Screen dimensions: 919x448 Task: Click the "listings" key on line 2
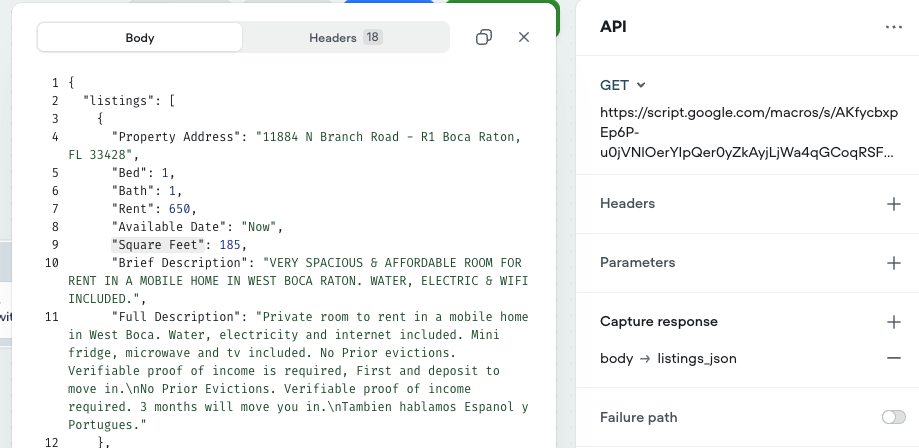pos(118,101)
